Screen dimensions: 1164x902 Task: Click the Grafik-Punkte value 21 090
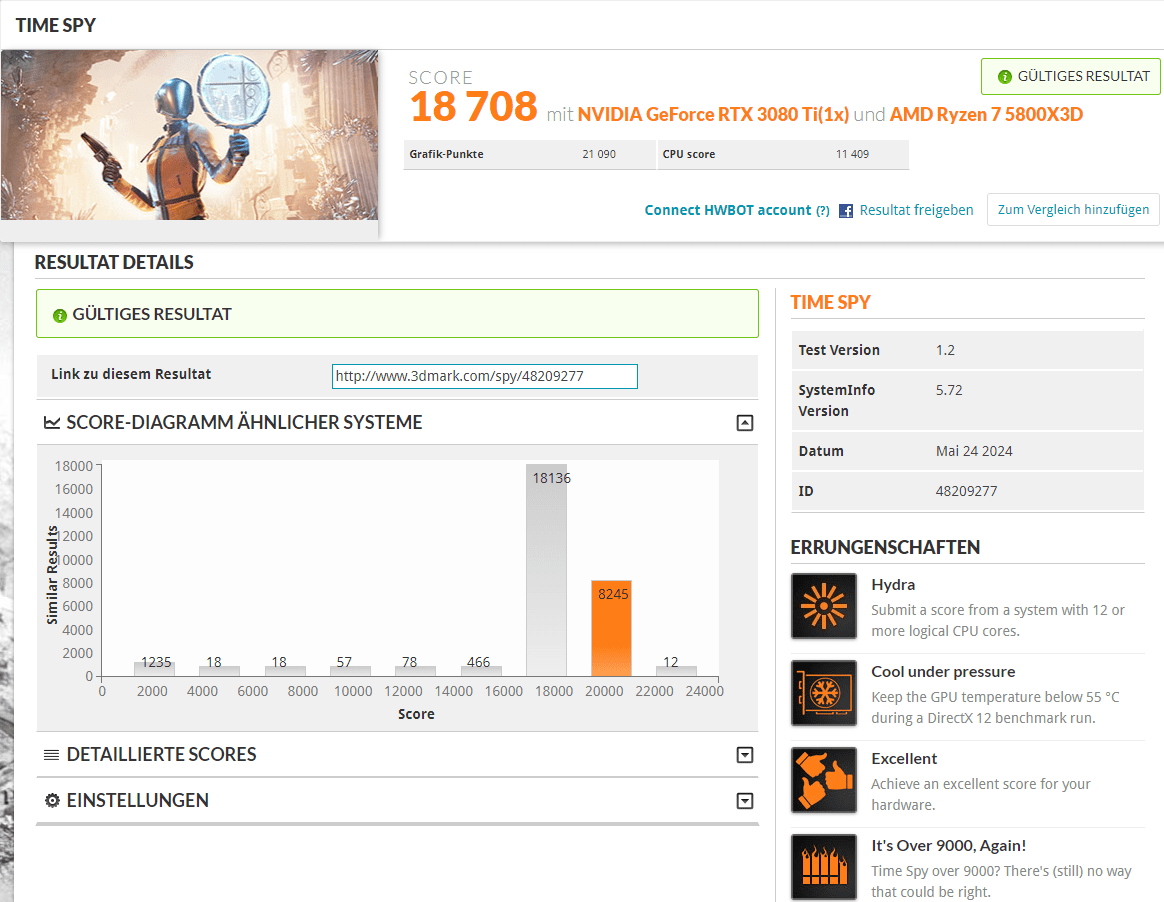599,154
